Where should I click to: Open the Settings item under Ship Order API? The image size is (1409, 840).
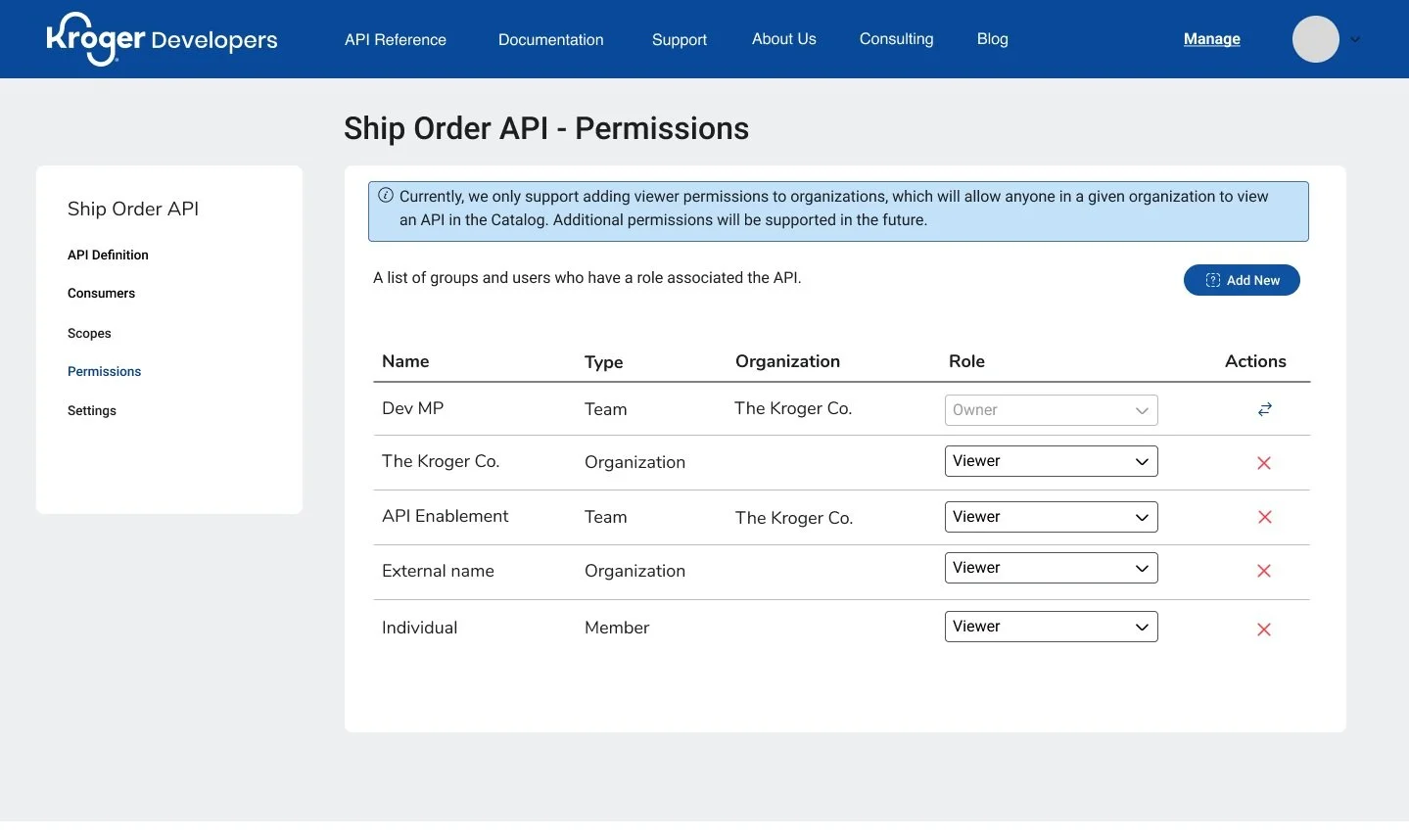(91, 410)
